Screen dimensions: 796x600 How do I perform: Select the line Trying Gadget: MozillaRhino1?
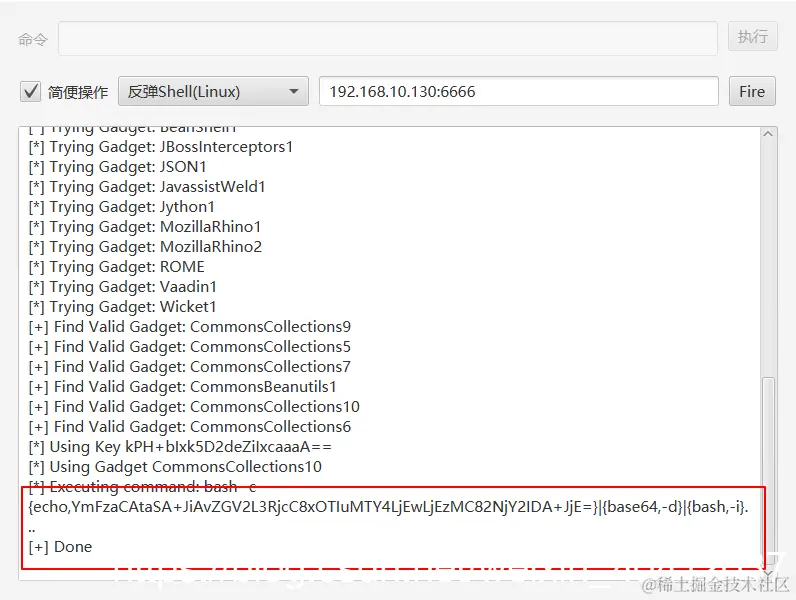[145, 227]
